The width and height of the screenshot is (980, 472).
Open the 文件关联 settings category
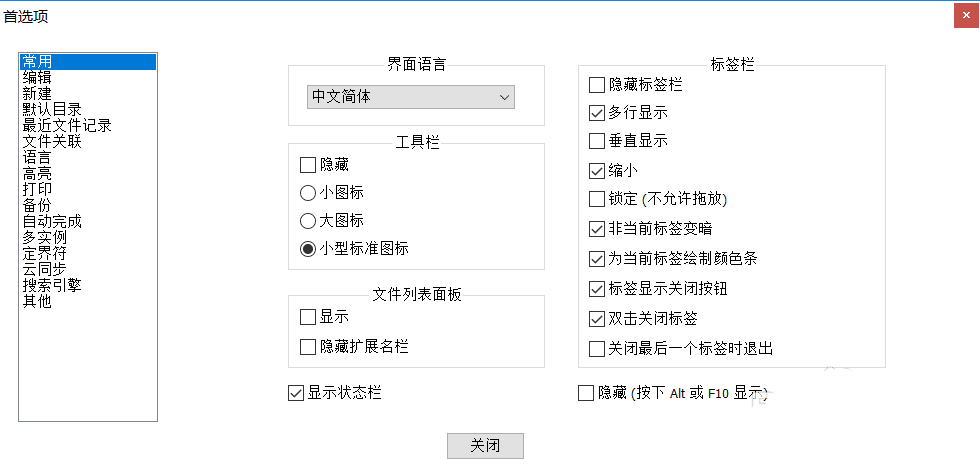tap(52, 142)
